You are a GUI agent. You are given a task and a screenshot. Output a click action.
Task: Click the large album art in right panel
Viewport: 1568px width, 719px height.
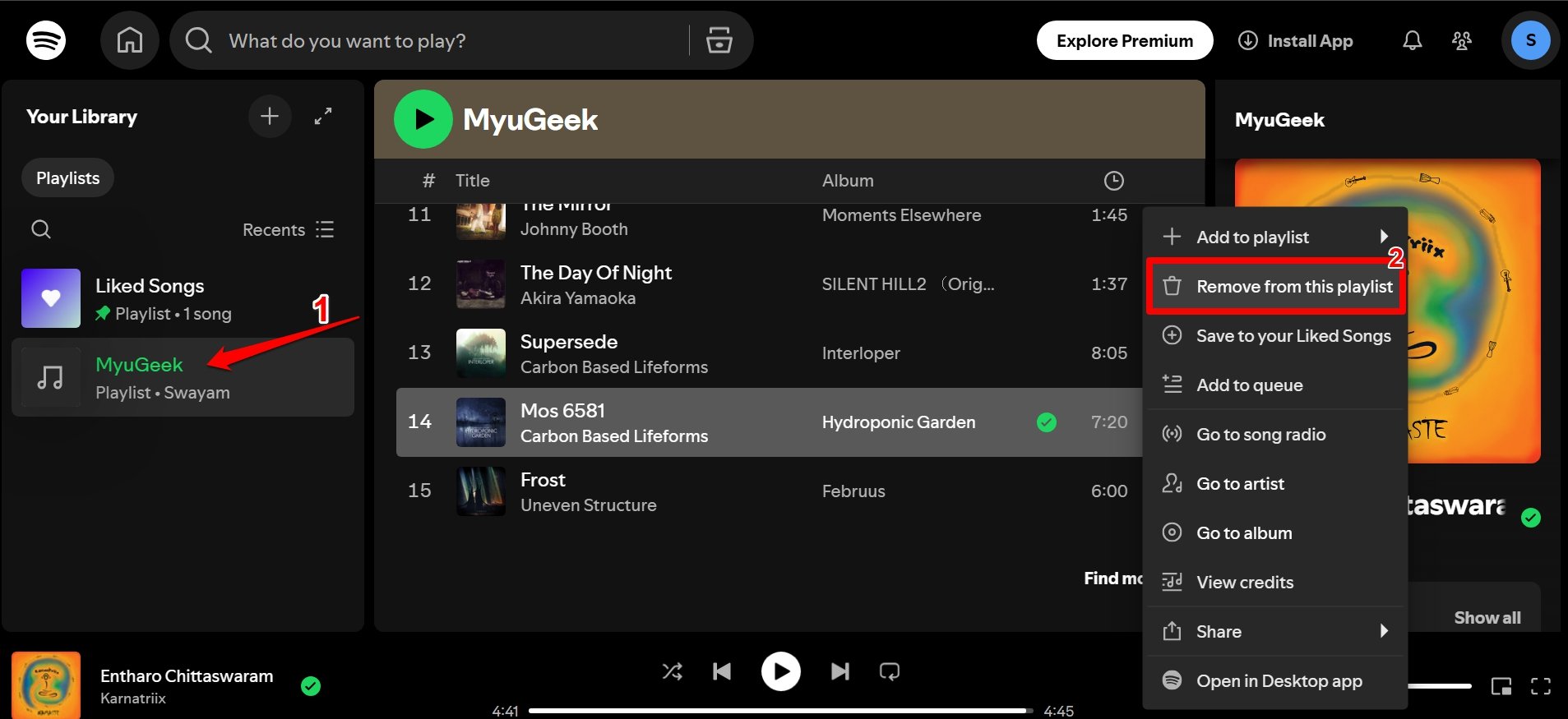click(1387, 311)
